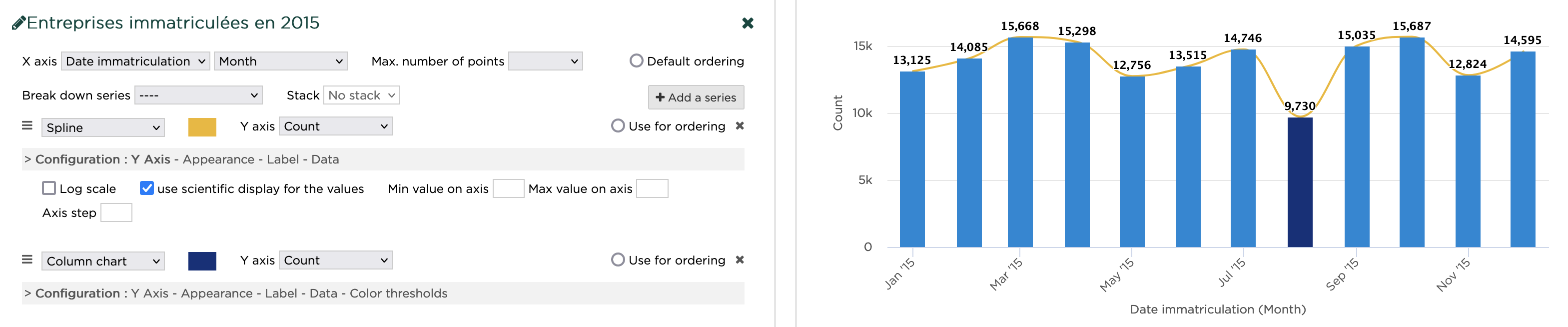Click the drag handle of the Spline series
Image resolution: width=1568 pixels, height=327 pixels.
coord(27,126)
